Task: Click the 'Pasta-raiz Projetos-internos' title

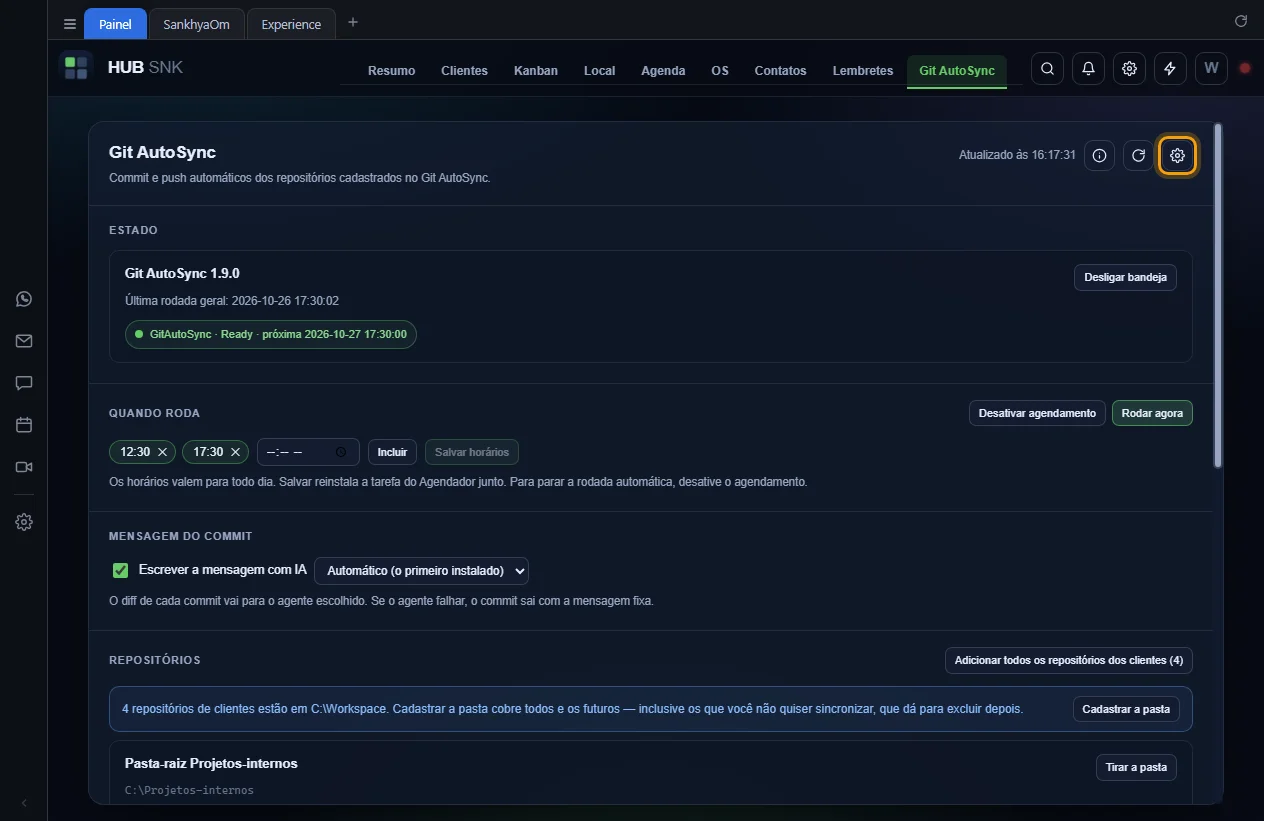Action: pyautogui.click(x=211, y=763)
